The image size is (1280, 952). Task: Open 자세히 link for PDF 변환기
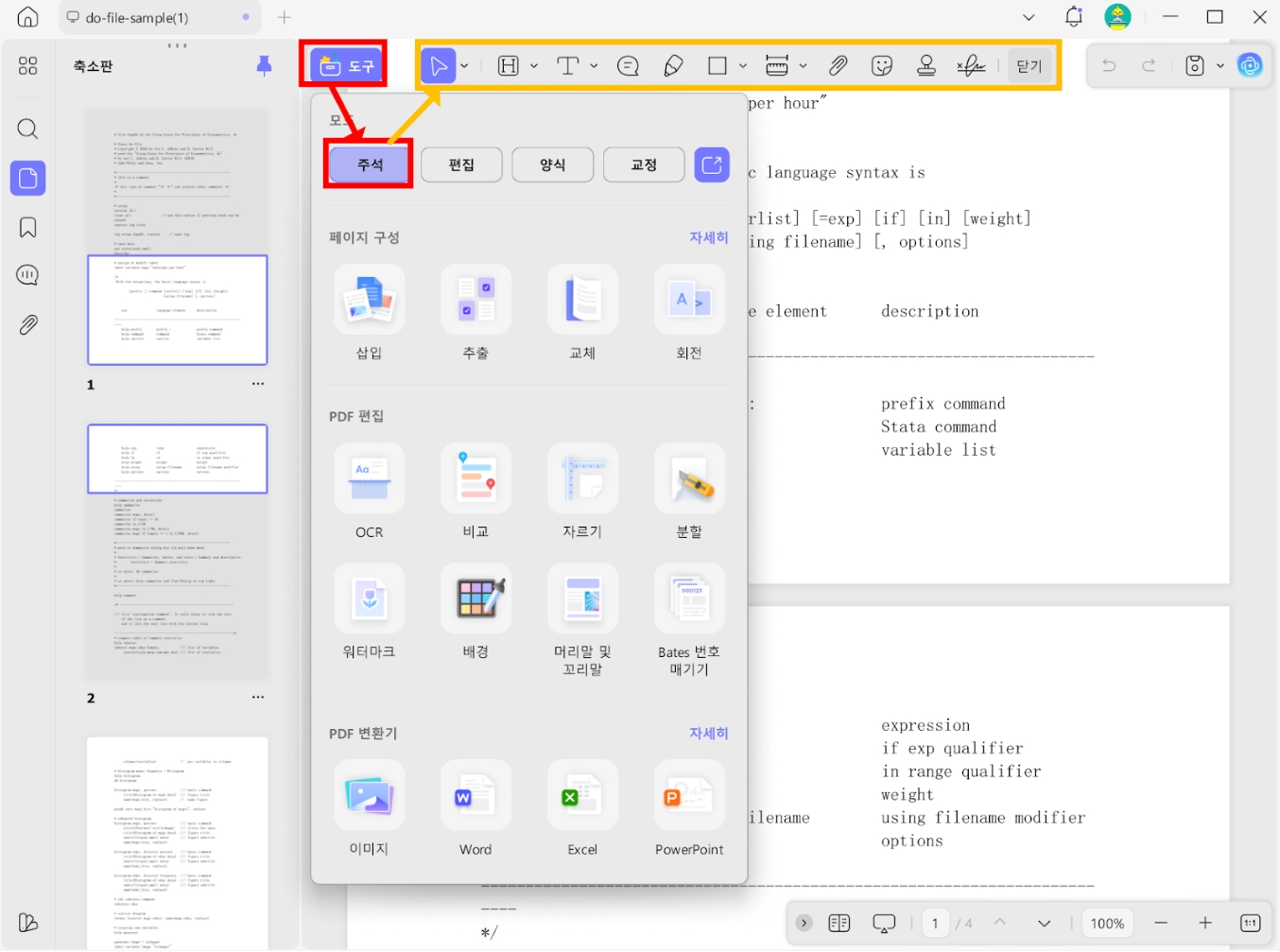709,734
